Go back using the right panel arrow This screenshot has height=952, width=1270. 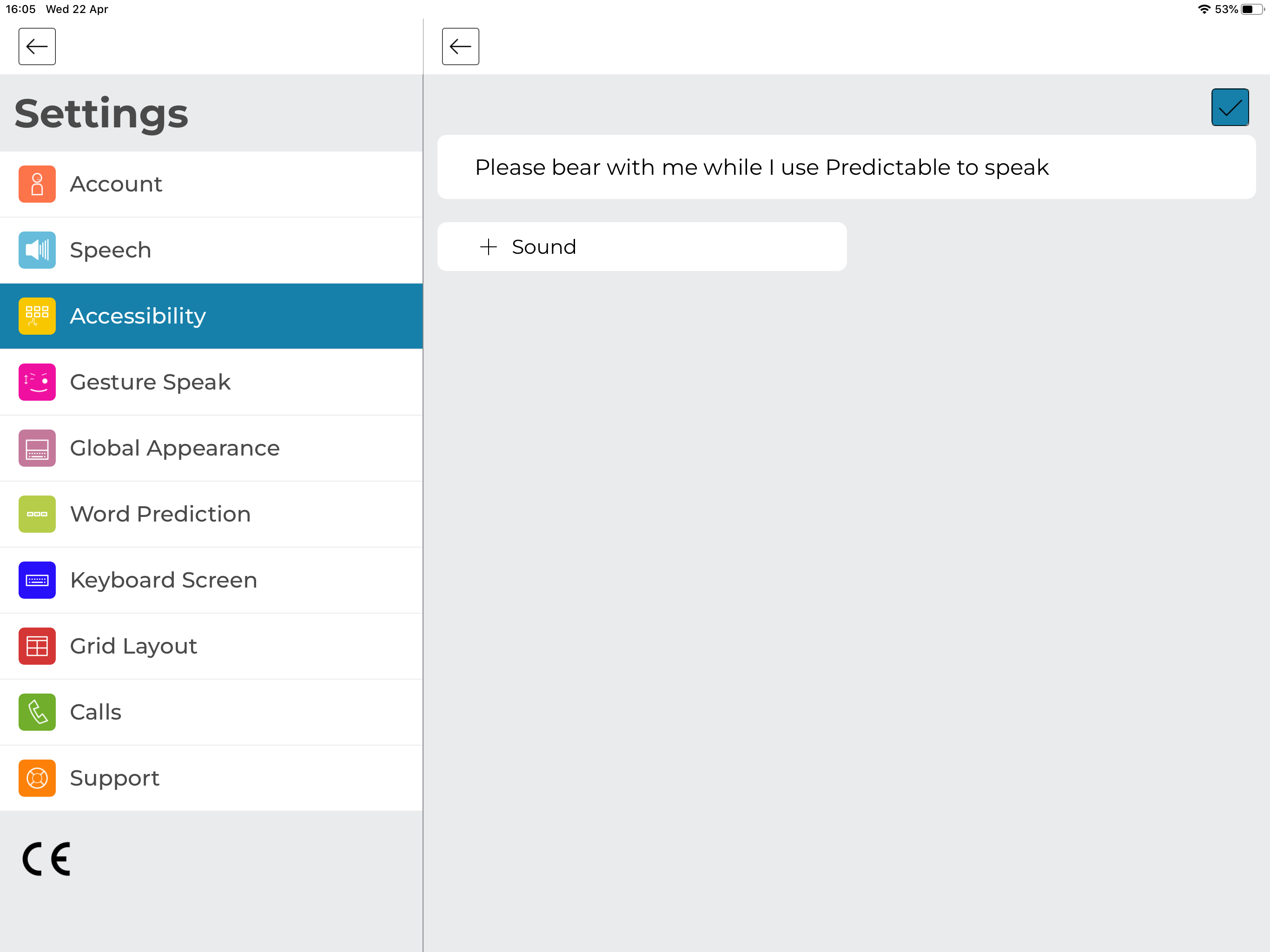(461, 46)
